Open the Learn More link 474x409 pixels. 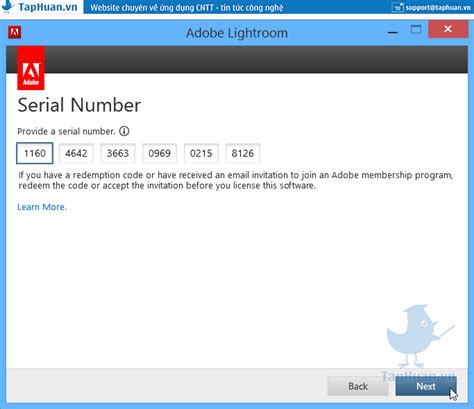(x=42, y=207)
